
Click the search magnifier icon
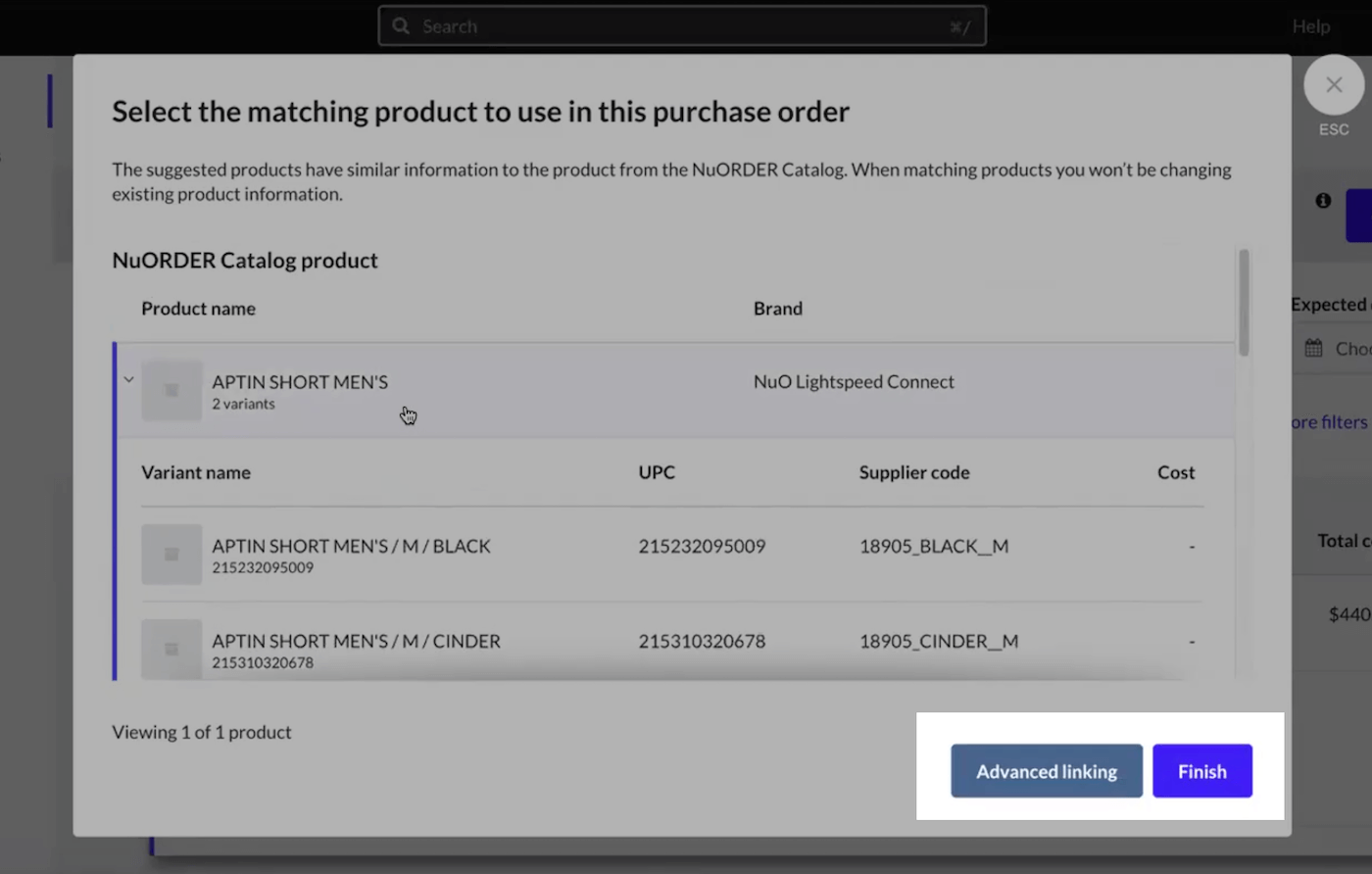pyautogui.click(x=401, y=25)
